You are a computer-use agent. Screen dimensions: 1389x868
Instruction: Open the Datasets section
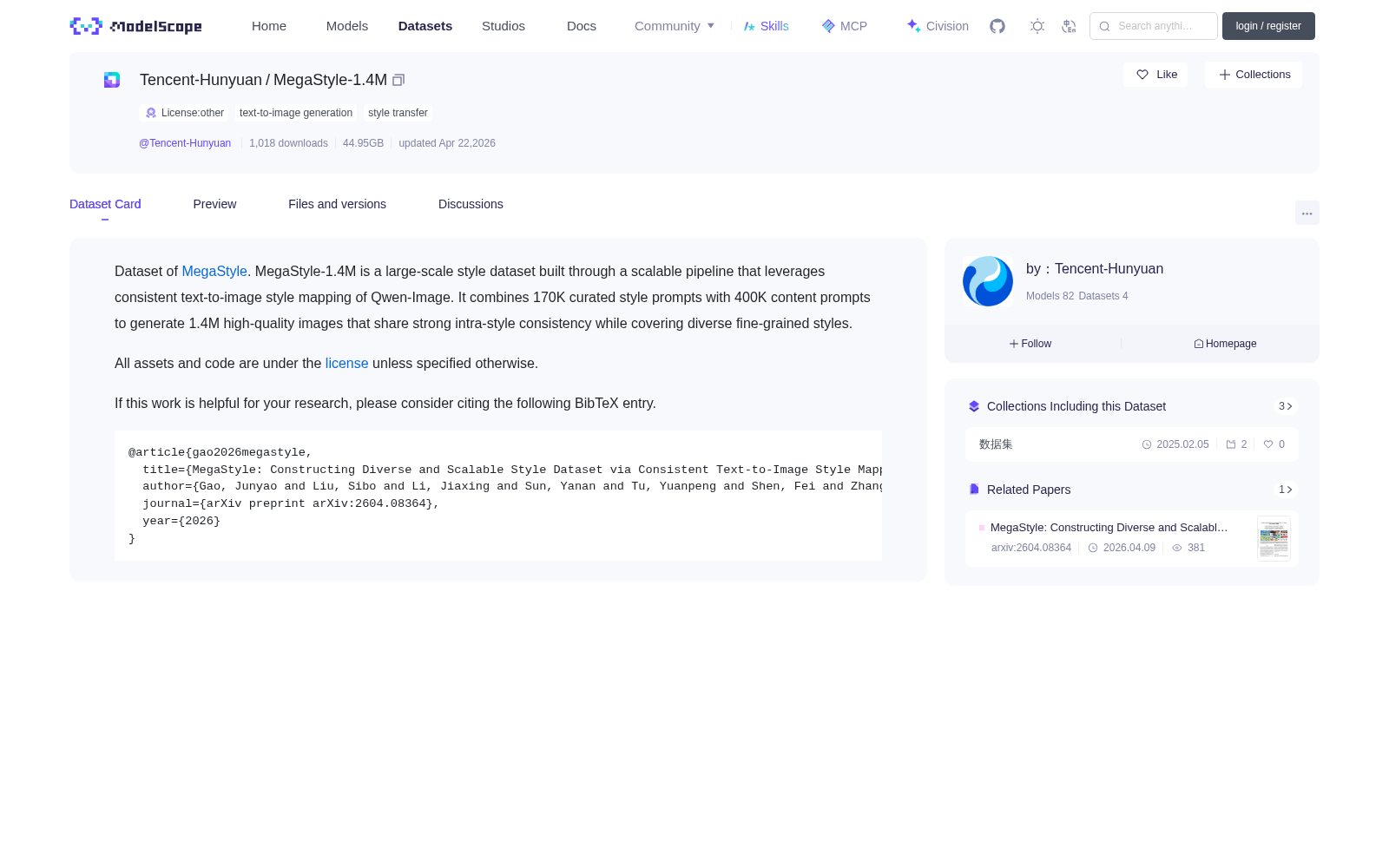click(x=425, y=26)
